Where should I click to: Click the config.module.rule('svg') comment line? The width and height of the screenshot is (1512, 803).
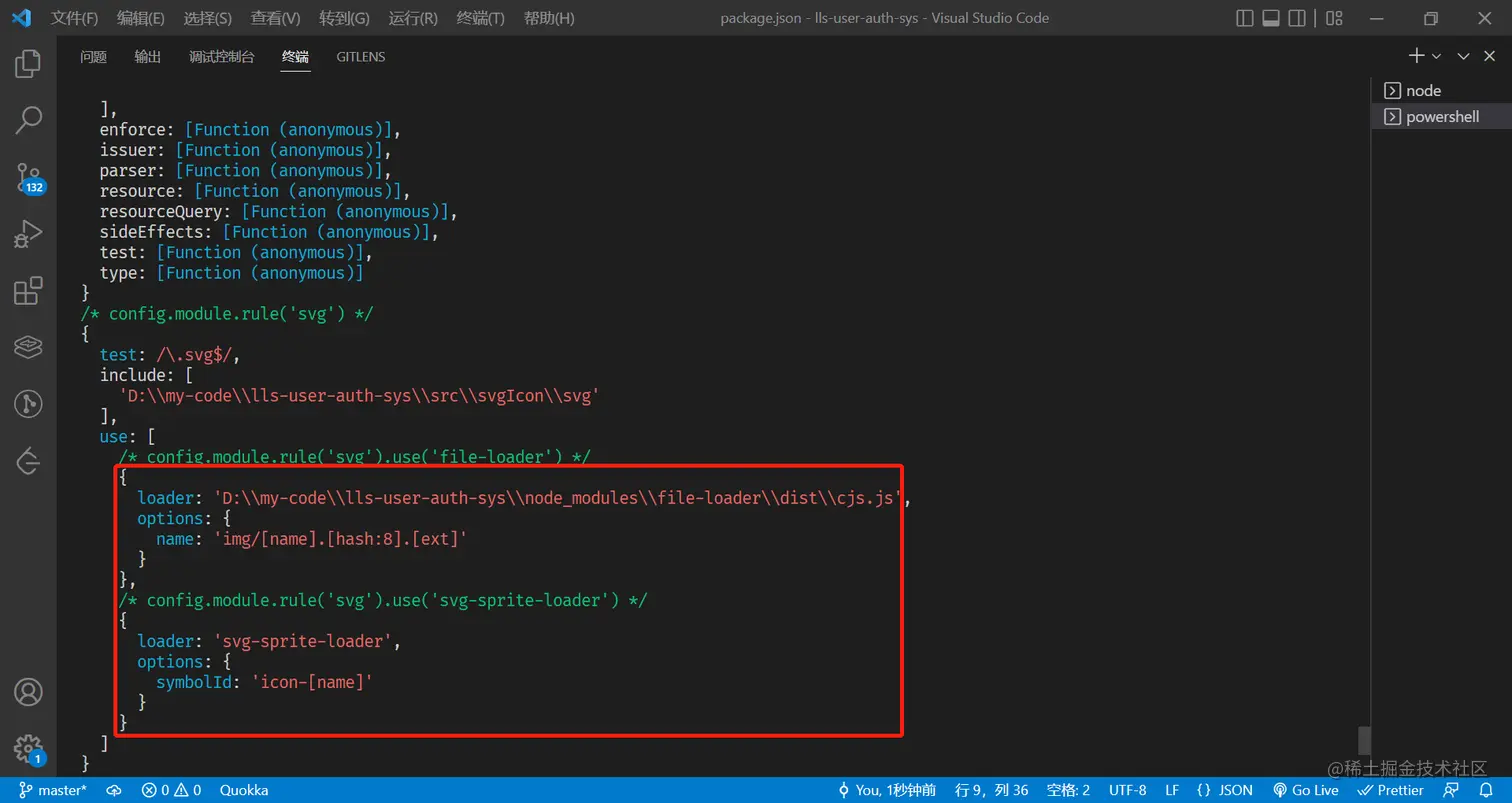227,314
